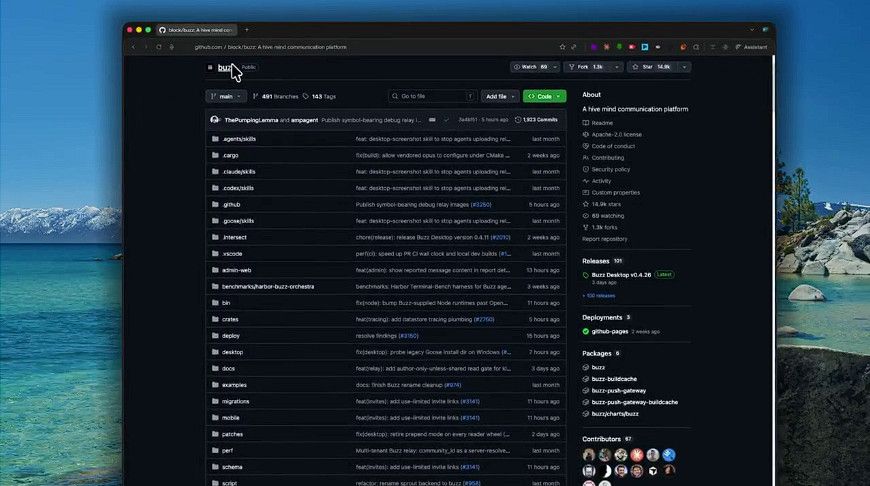
Task: Open the 1,923 Commits history link
Action: click(537, 120)
